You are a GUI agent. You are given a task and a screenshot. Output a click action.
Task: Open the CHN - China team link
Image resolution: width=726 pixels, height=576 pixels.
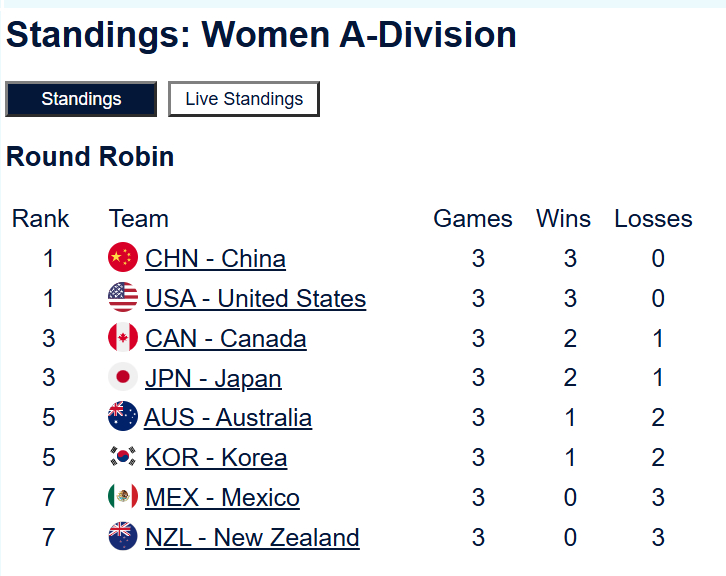click(x=215, y=259)
